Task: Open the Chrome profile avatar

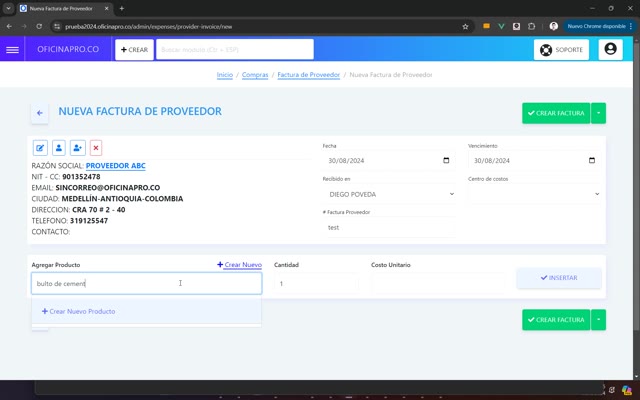Action: (553, 26)
